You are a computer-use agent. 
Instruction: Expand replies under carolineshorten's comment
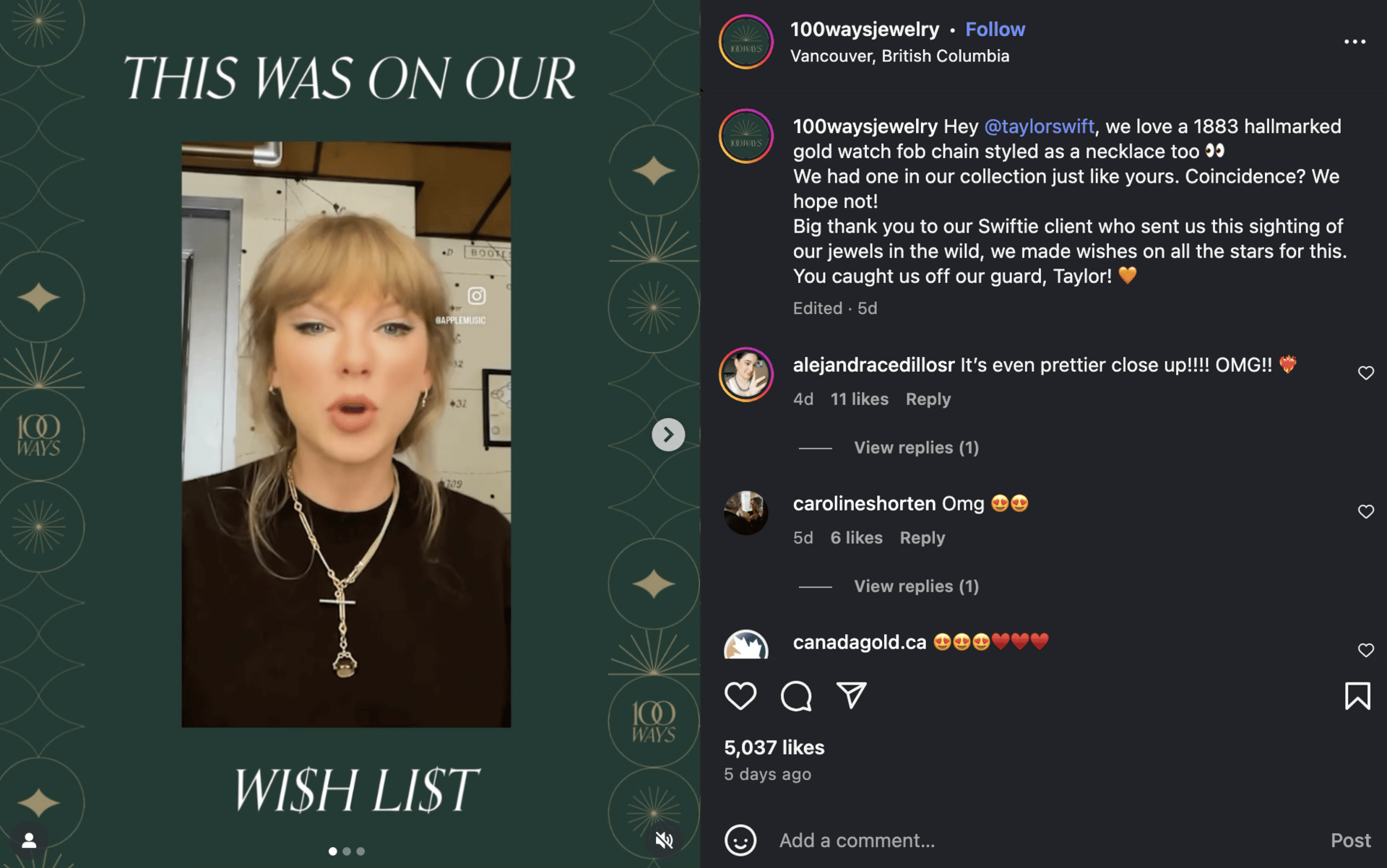coord(916,586)
